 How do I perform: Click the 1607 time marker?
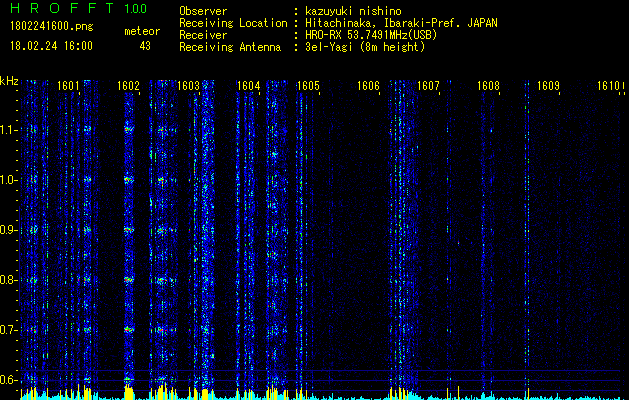pos(428,86)
